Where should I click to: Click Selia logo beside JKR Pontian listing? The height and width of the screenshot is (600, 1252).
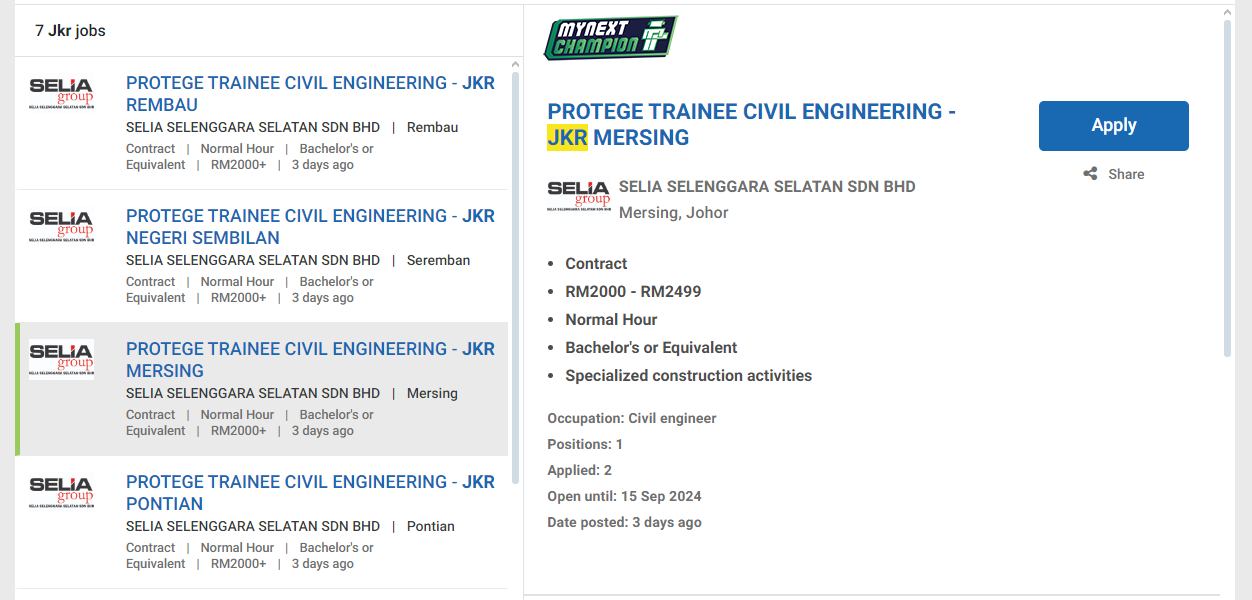click(x=61, y=492)
